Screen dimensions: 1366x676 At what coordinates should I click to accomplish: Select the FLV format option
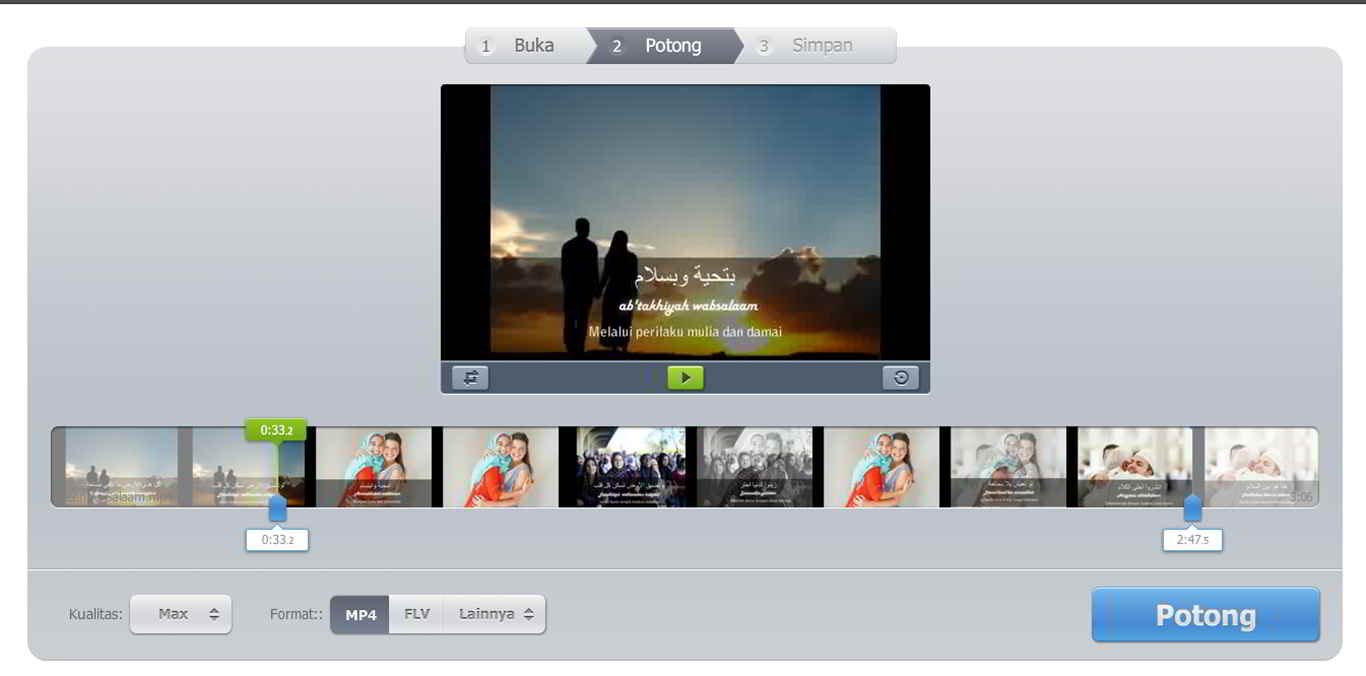point(417,614)
